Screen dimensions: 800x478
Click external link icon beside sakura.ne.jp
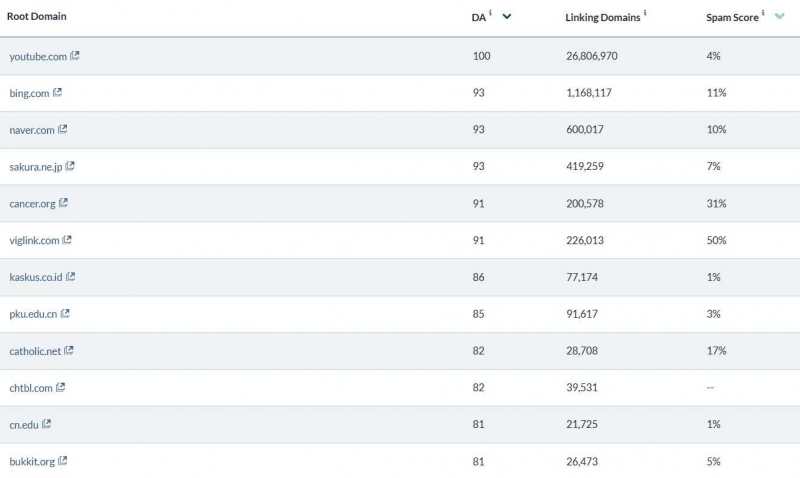70,166
